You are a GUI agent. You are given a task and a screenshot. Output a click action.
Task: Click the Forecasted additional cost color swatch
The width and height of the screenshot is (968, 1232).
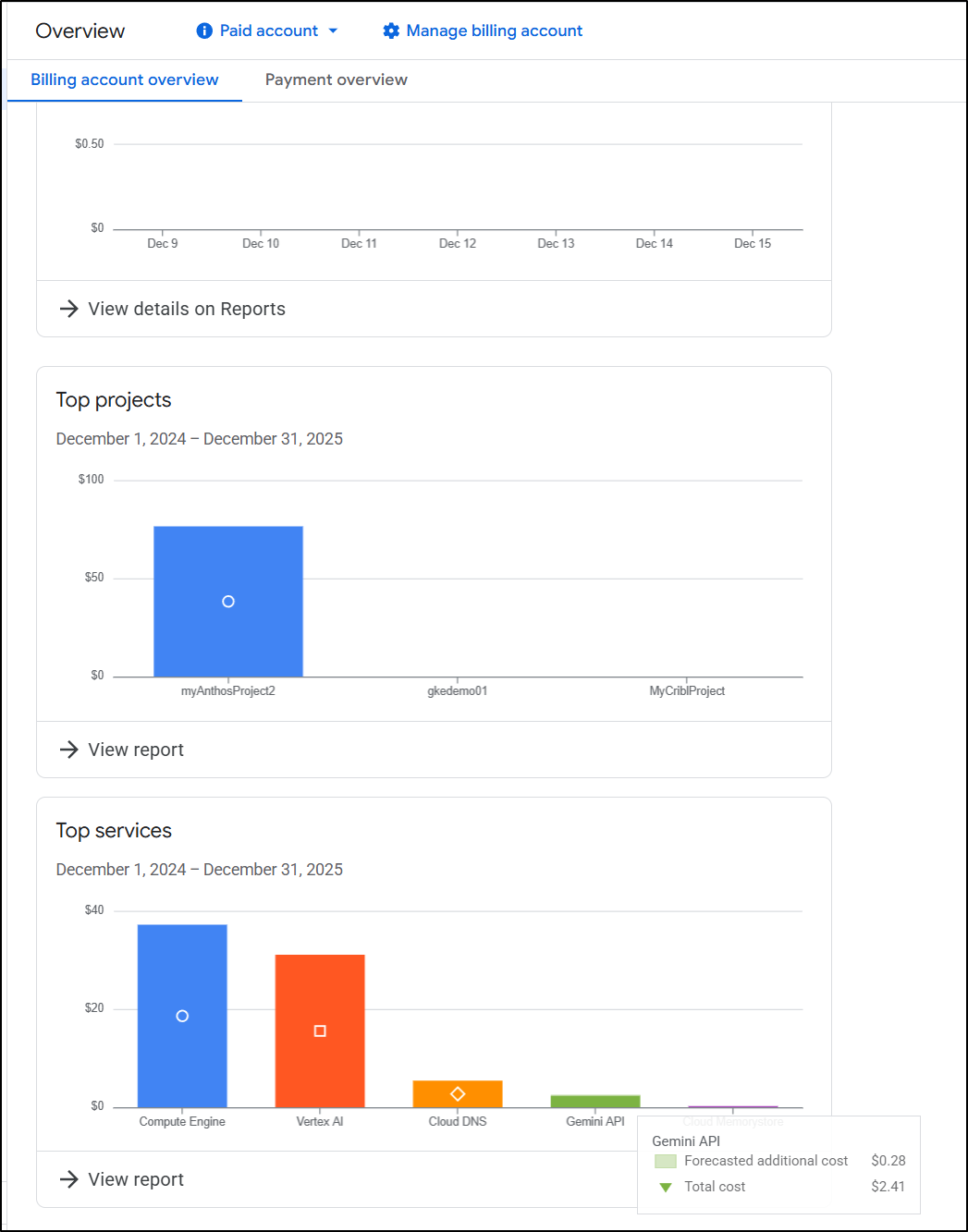pos(665,1161)
